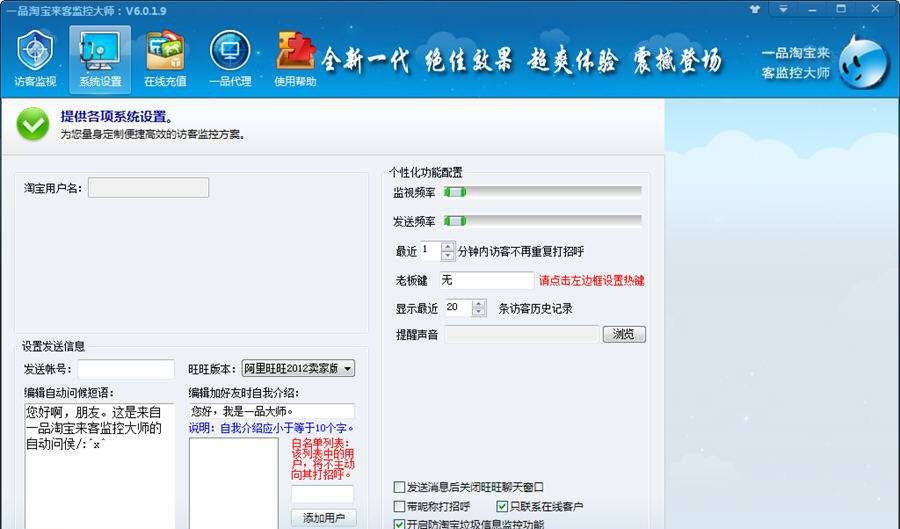
Task: Minimize the window
Action: tap(813, 9)
